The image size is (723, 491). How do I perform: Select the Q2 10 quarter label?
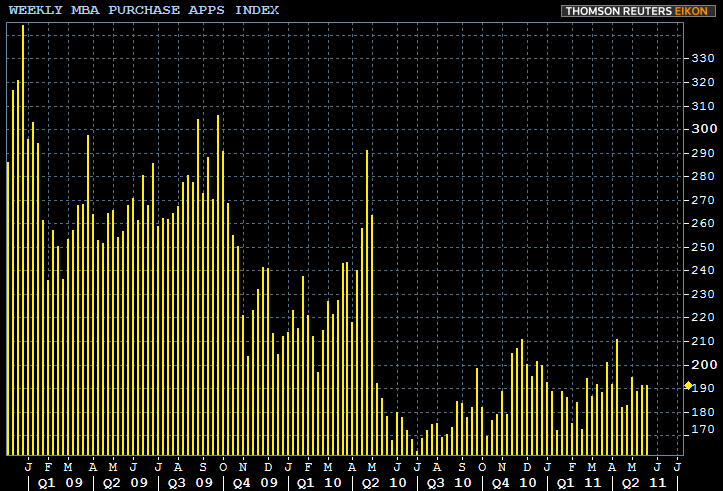point(384,482)
